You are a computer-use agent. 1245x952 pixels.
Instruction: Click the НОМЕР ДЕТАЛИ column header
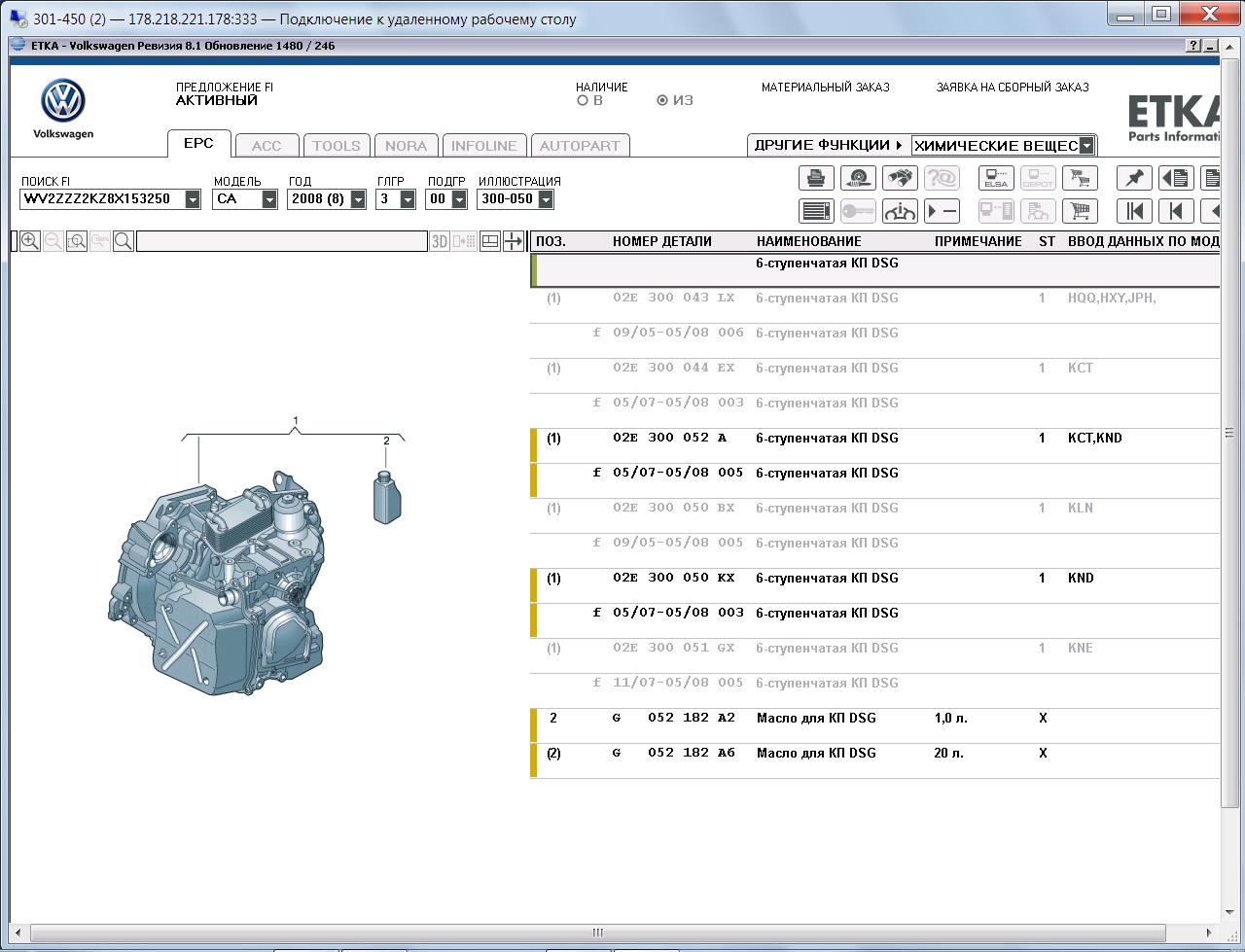tap(662, 241)
